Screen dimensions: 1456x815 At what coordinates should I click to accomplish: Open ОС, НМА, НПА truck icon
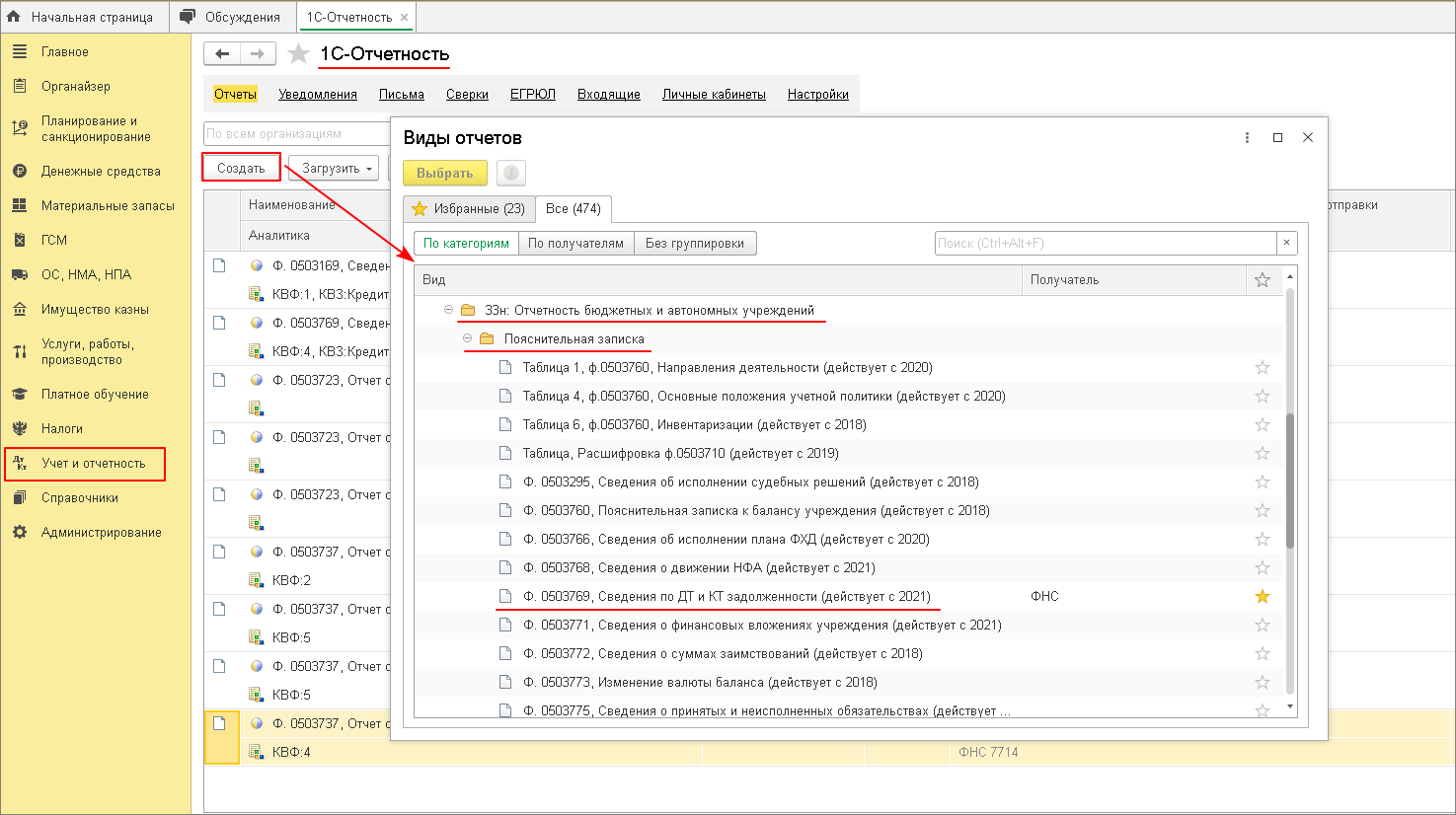tap(20, 274)
